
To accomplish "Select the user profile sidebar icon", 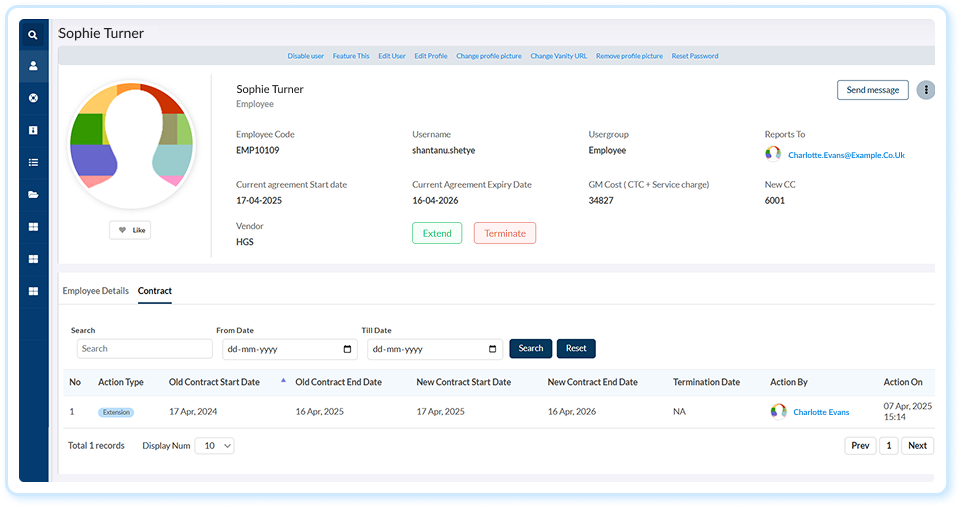I will tap(33, 66).
